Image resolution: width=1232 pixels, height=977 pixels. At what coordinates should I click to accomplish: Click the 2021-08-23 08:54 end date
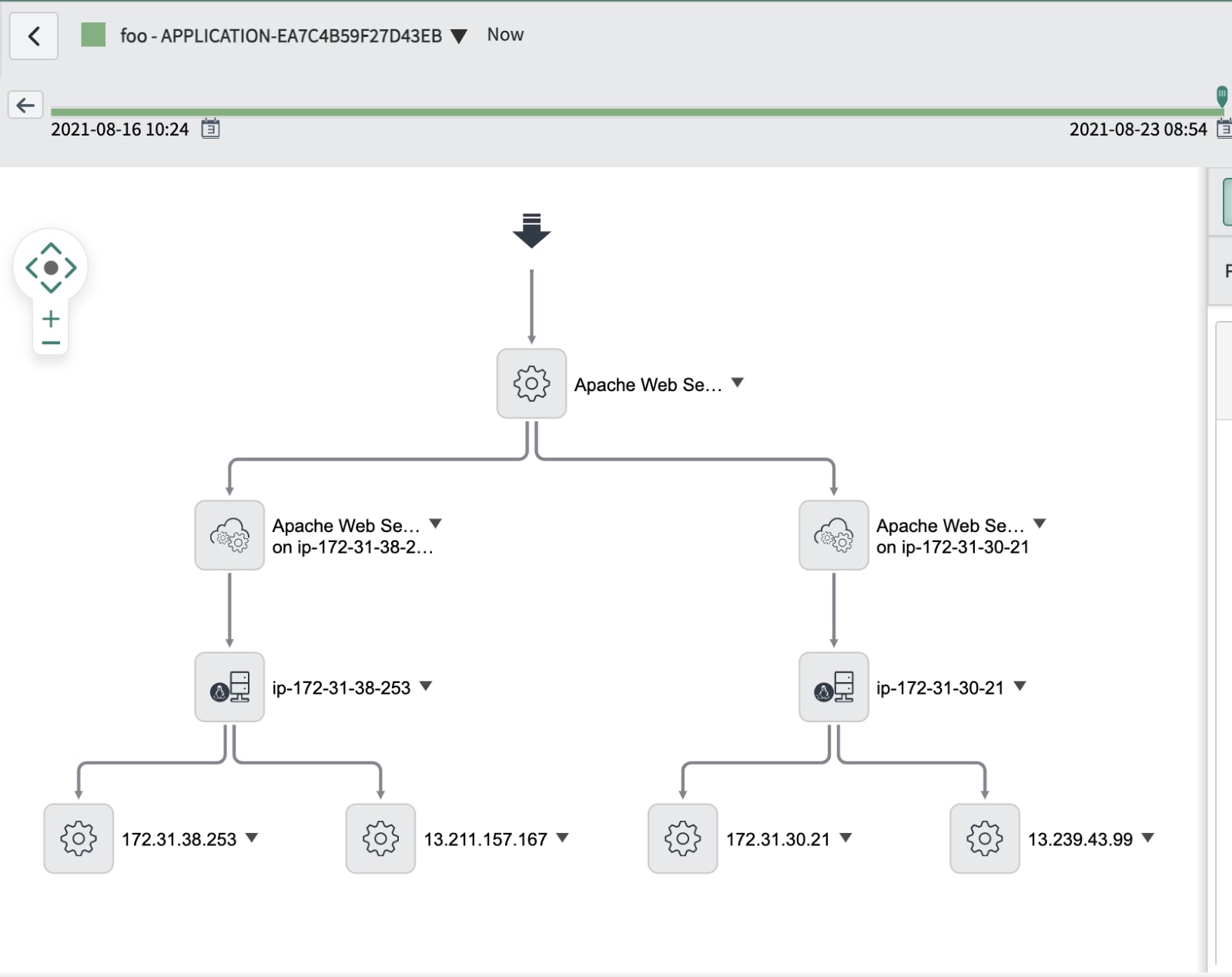click(1138, 129)
